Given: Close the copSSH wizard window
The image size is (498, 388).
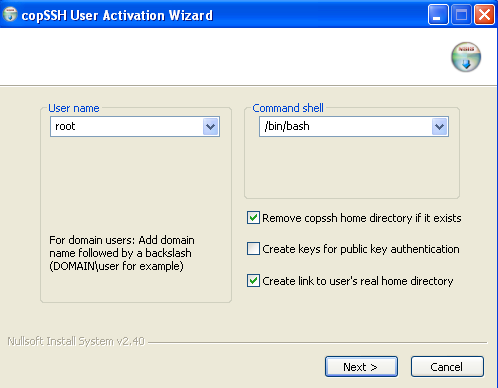Looking at the screenshot, I should coord(484,14).
